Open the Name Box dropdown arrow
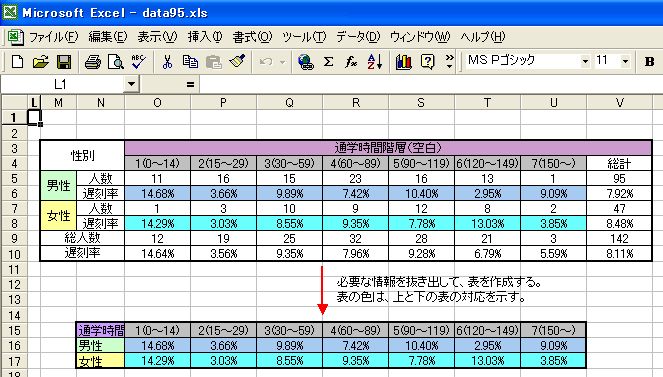The width and height of the screenshot is (663, 377). (x=131, y=84)
